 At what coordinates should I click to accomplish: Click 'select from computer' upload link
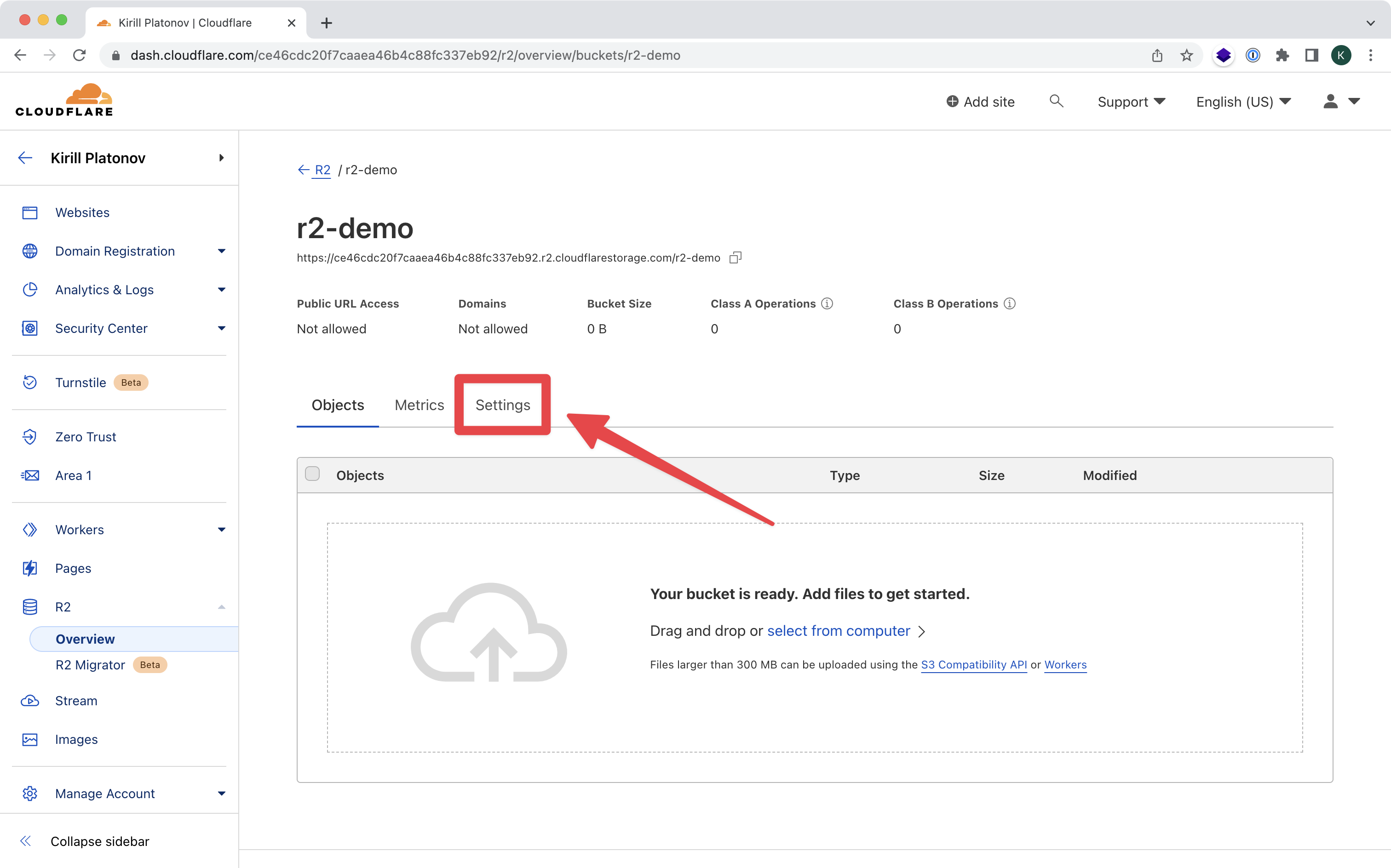pyautogui.click(x=839, y=631)
